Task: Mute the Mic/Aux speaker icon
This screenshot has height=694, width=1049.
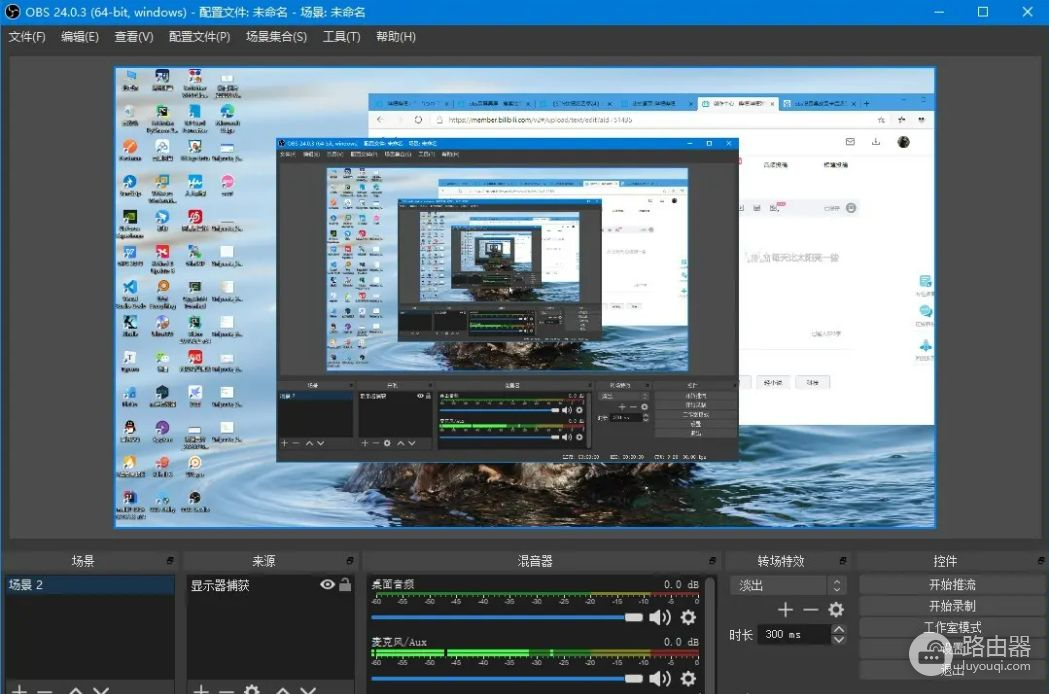Action: [660, 678]
